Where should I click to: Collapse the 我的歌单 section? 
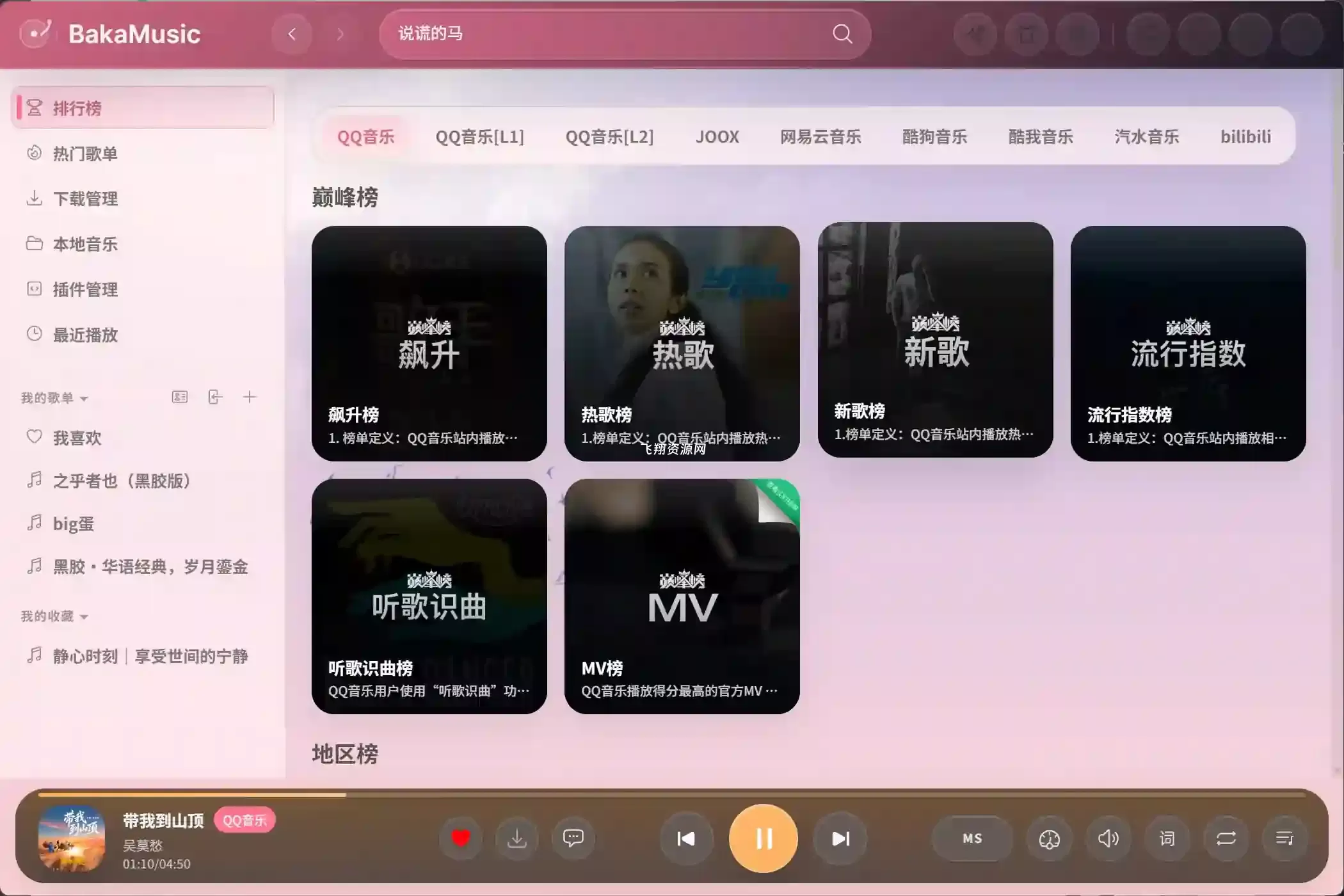(x=54, y=398)
